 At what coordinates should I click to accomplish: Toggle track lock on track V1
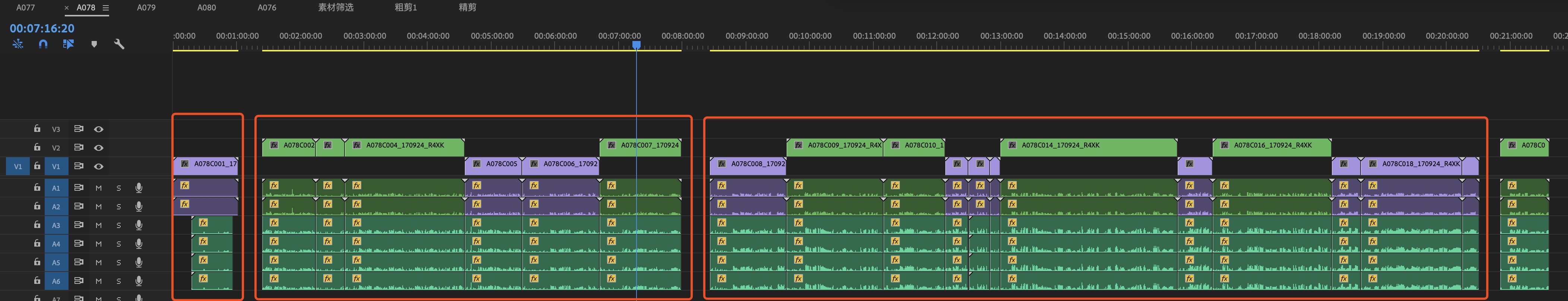coord(37,166)
